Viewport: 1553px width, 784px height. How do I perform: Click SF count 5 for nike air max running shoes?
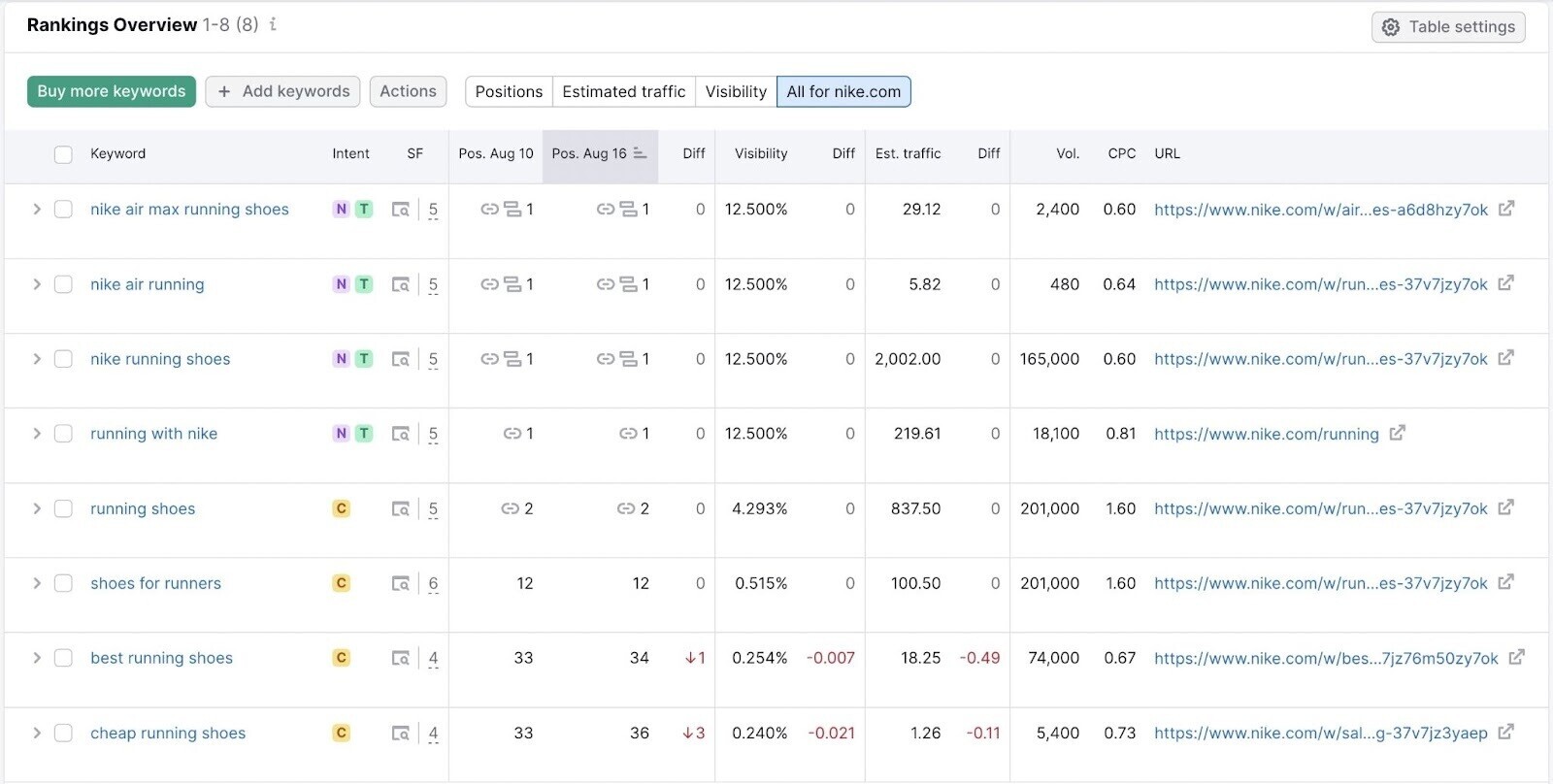coord(433,210)
